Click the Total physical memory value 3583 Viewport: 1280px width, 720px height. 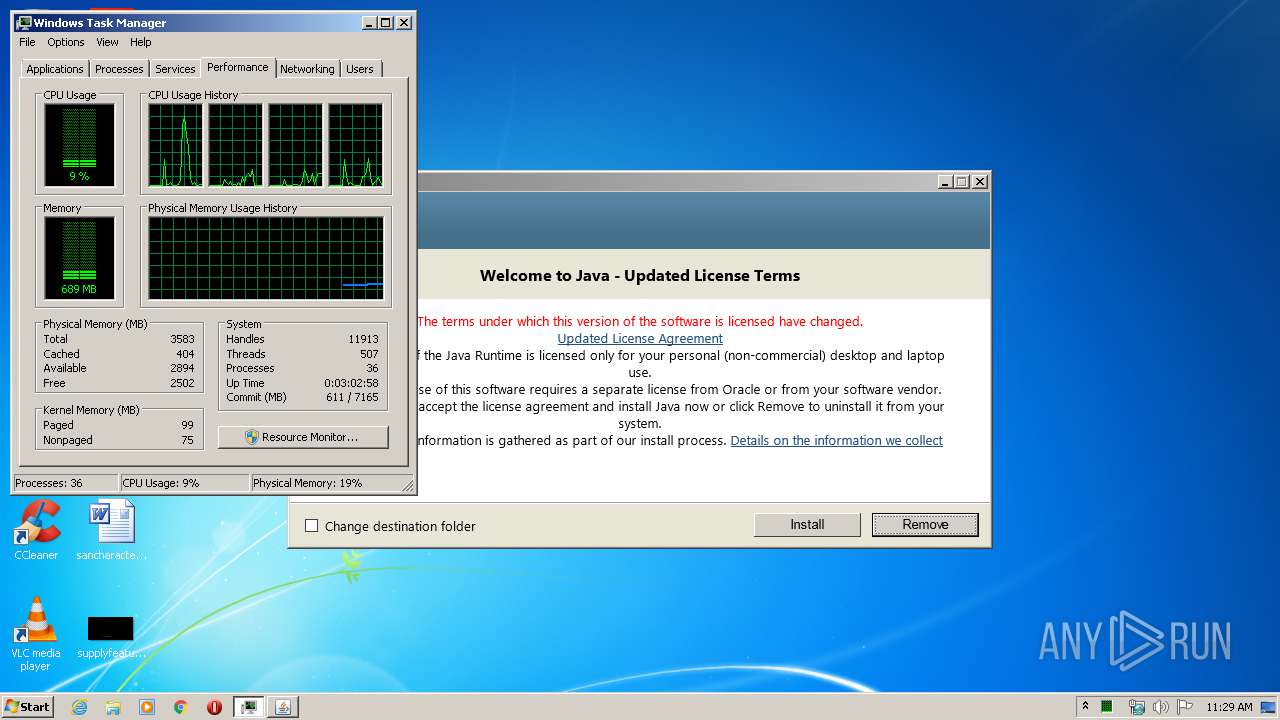click(x=182, y=339)
